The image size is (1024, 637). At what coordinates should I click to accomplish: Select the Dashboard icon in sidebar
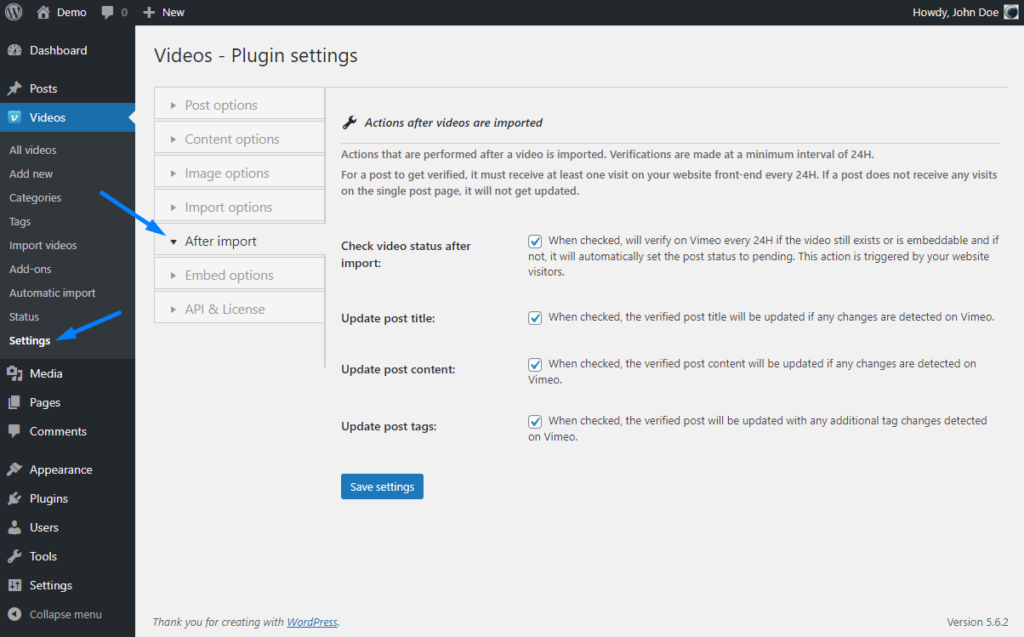point(13,50)
